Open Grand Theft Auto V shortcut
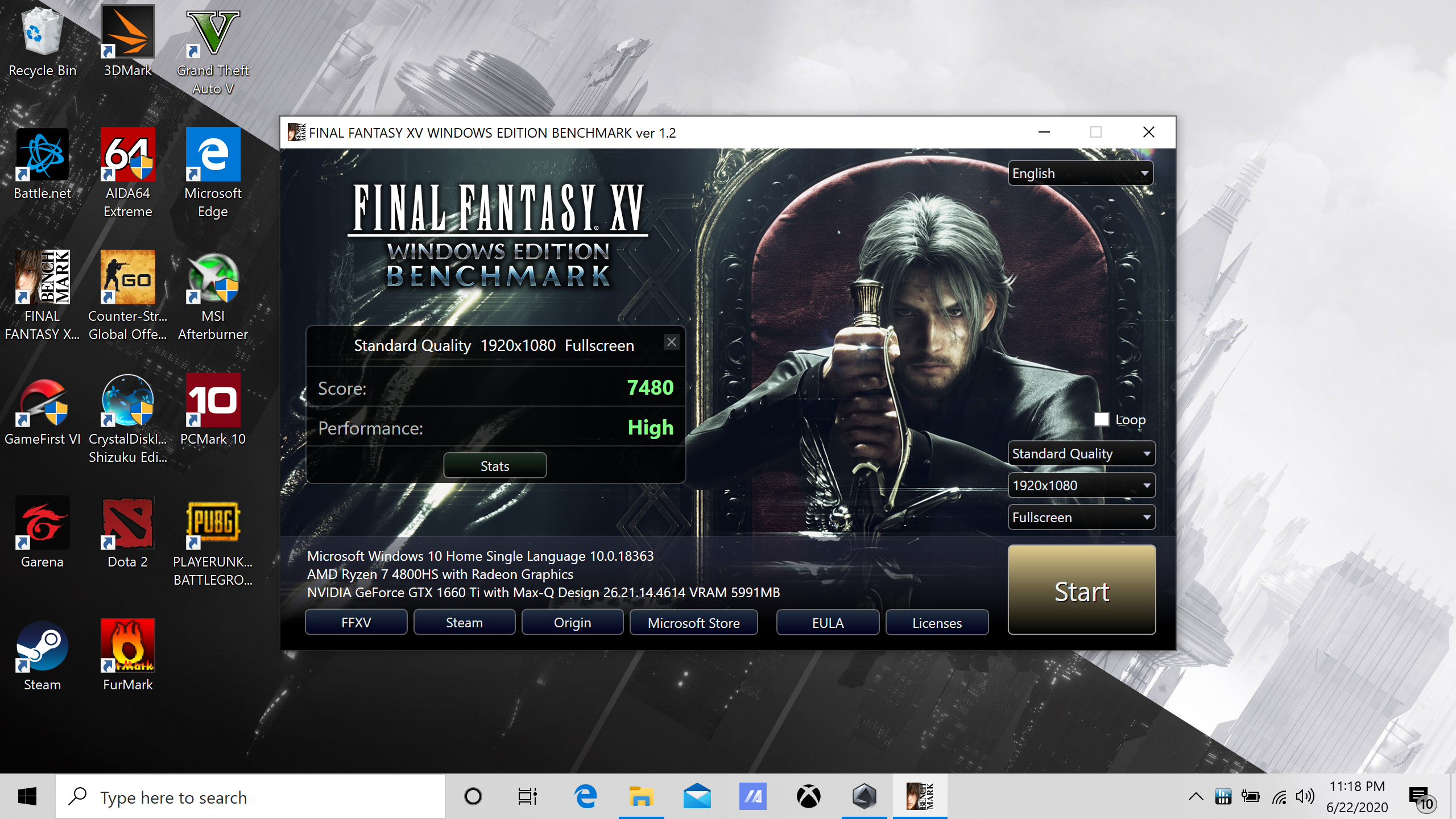The image size is (1456, 819). [x=213, y=51]
